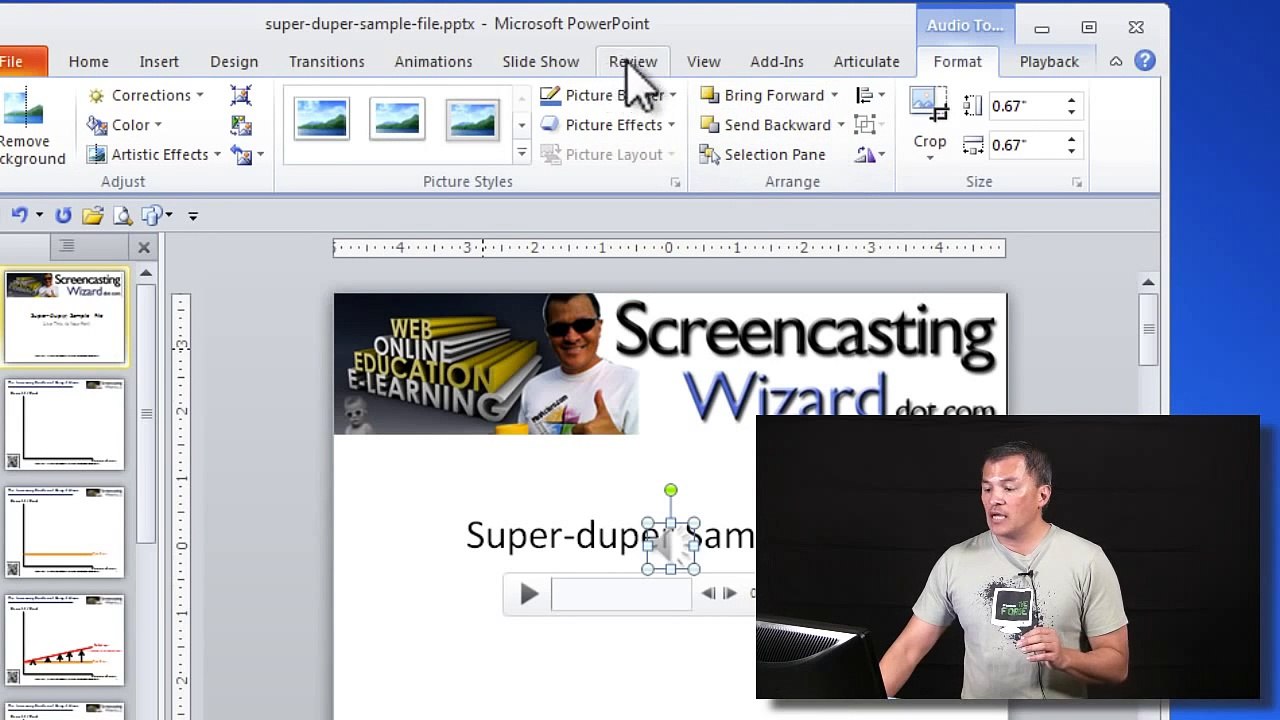Increase the shape width value
The width and height of the screenshot is (1280, 720).
(1071, 139)
